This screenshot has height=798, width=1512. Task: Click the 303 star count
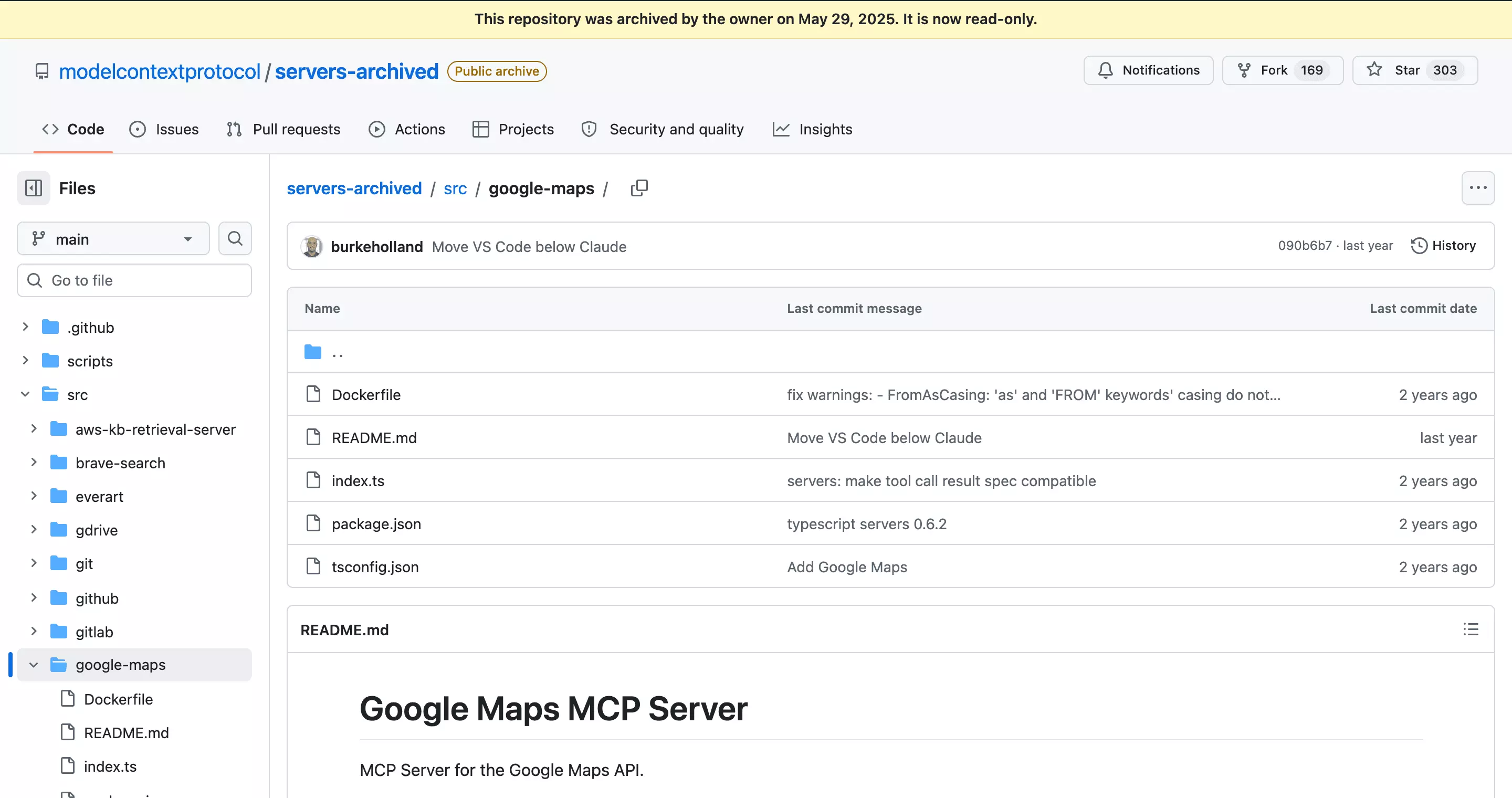tap(1444, 70)
